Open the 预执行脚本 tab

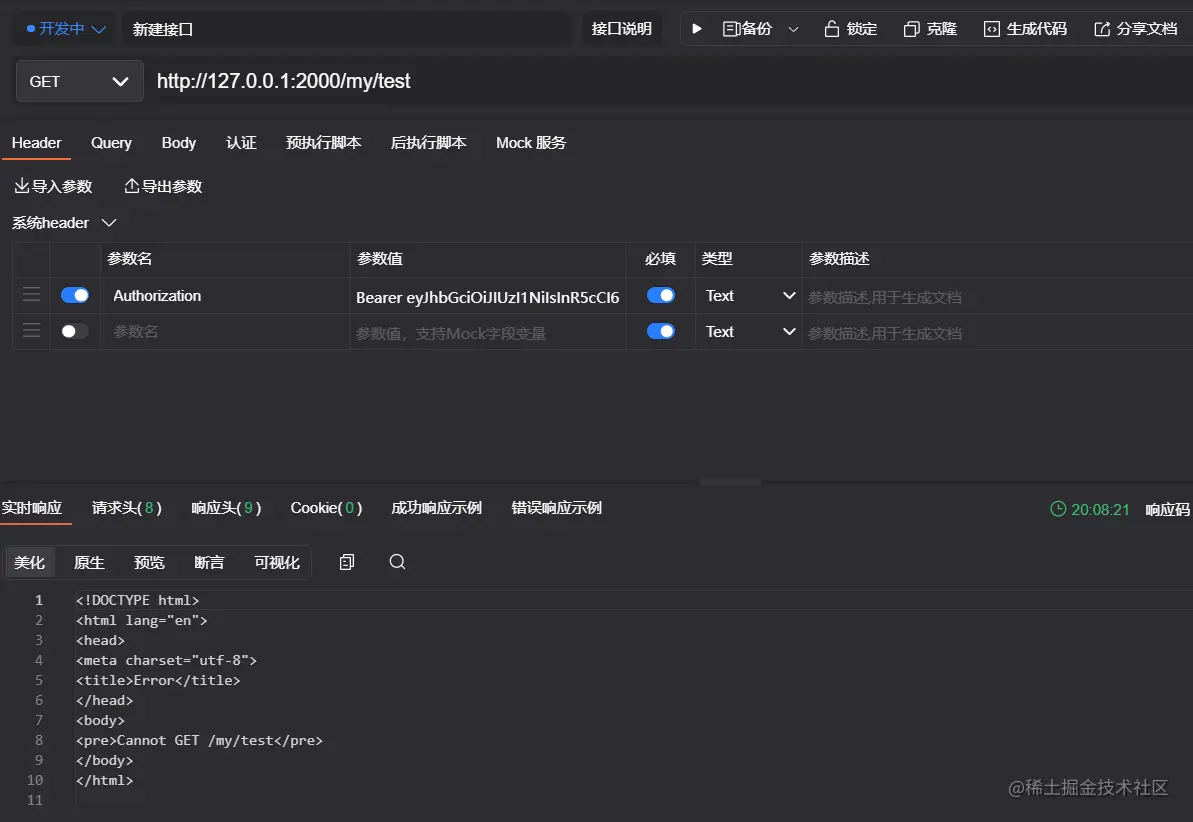(323, 143)
